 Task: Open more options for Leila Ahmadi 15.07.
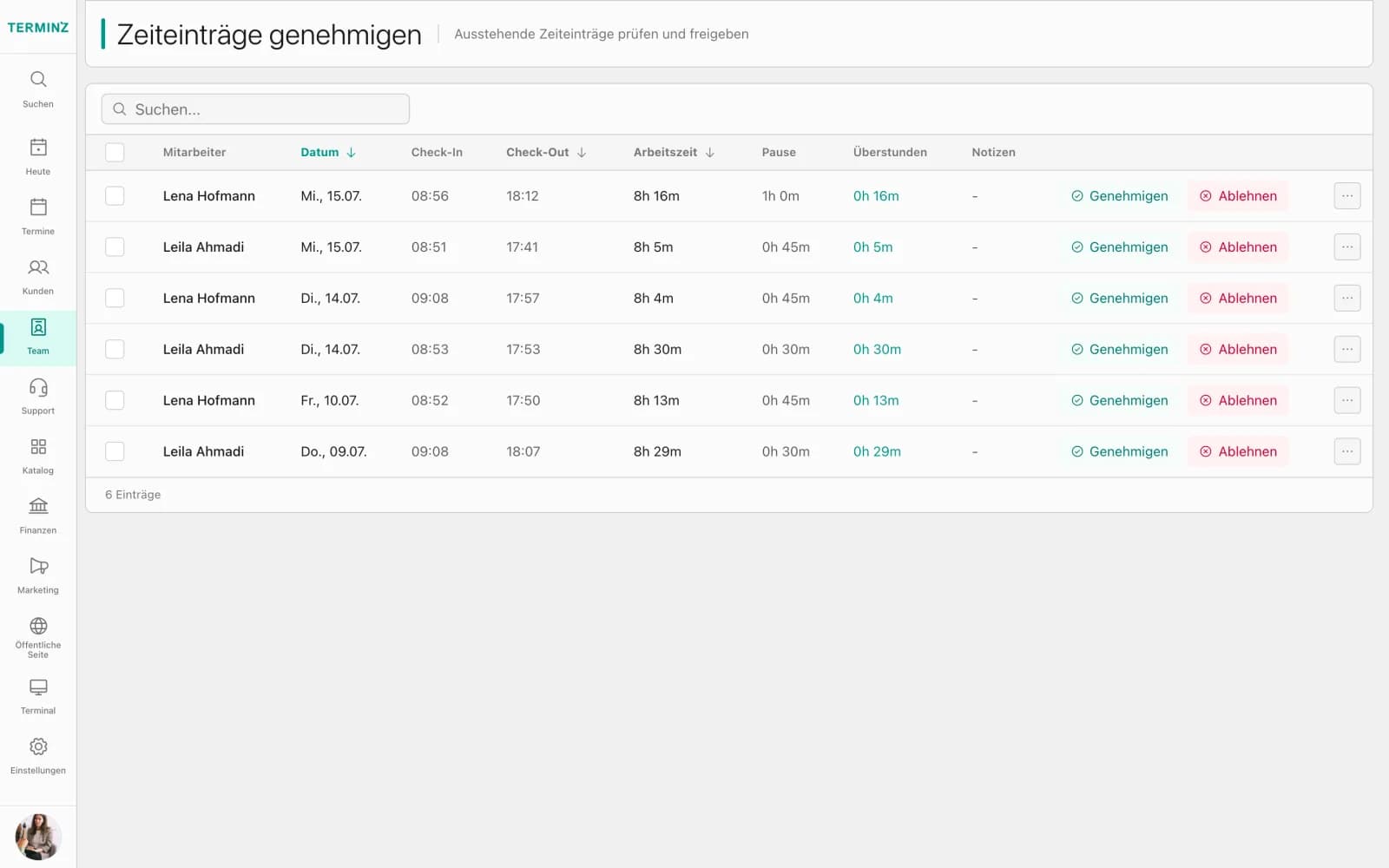pos(1347,247)
